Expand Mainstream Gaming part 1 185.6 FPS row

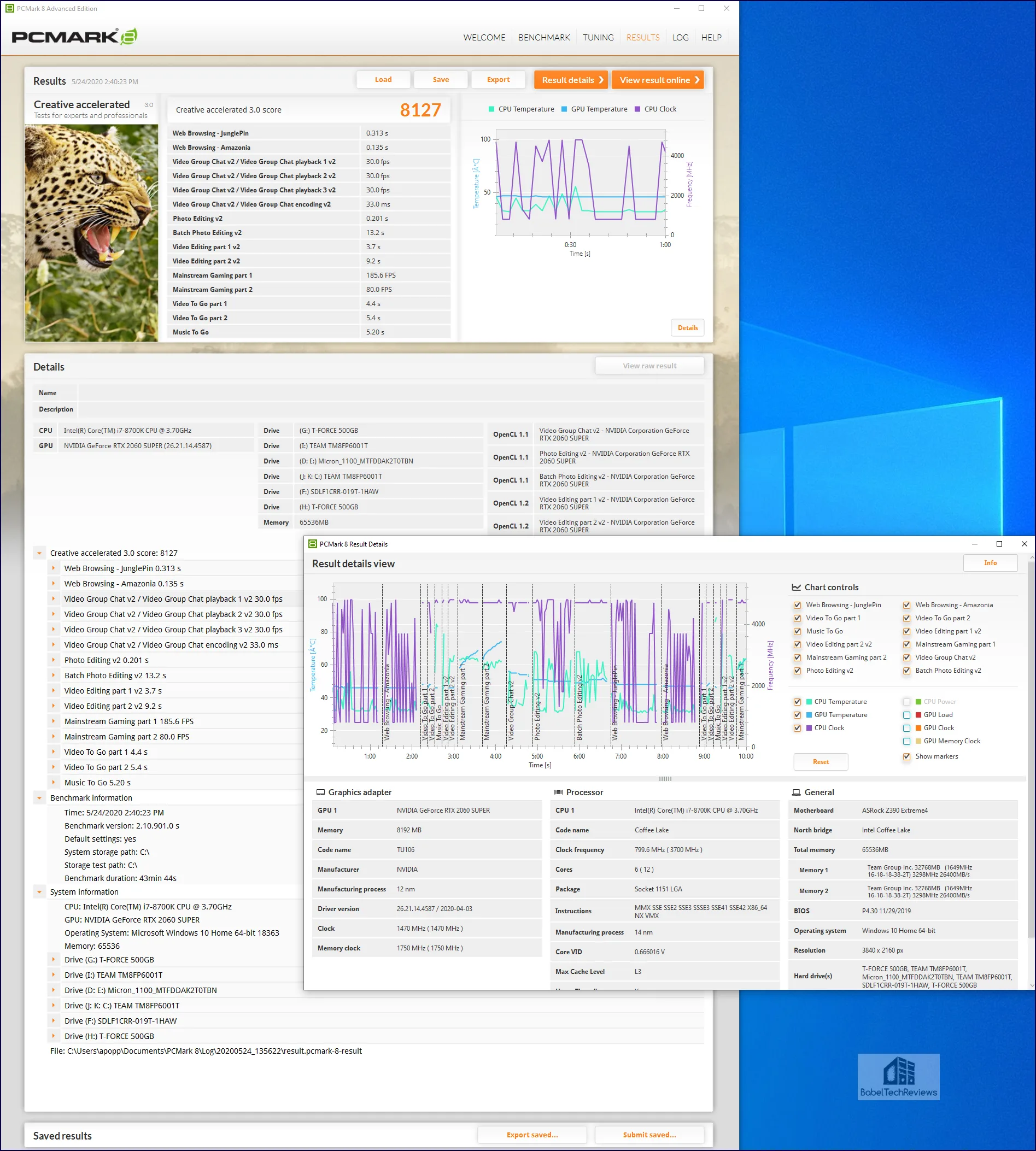click(x=54, y=721)
